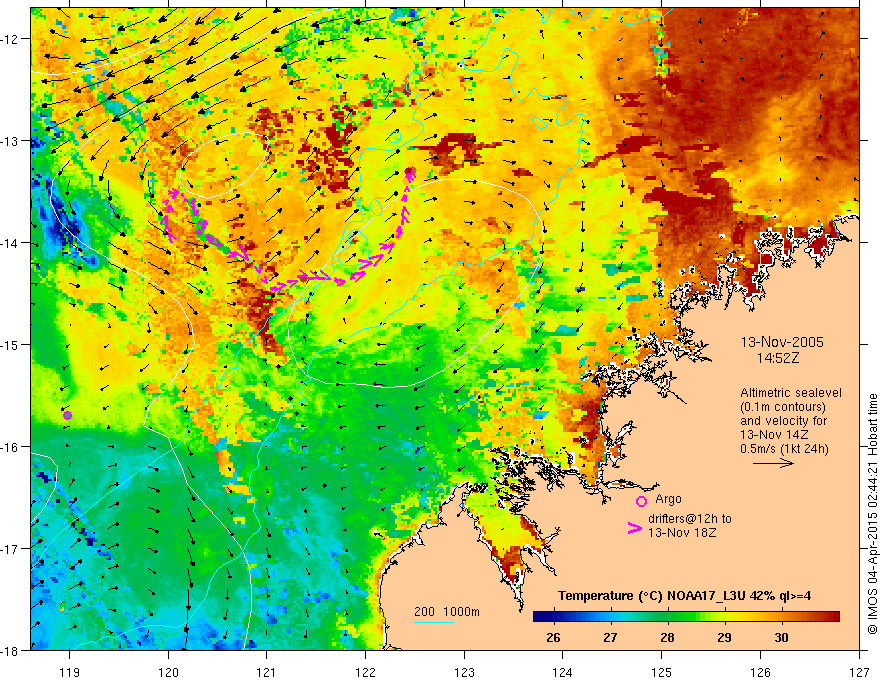Viewport: 880px width, 680px height.
Task: Click the longitude axis label 123
Action: 464,672
